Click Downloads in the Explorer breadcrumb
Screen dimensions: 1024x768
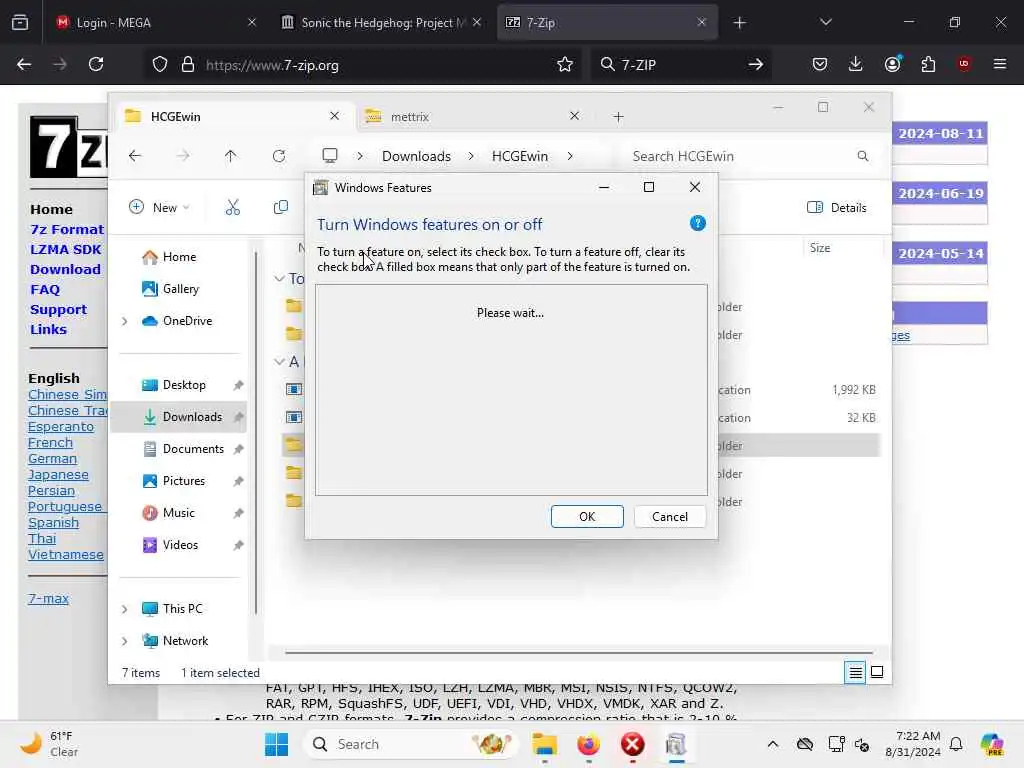pos(416,156)
